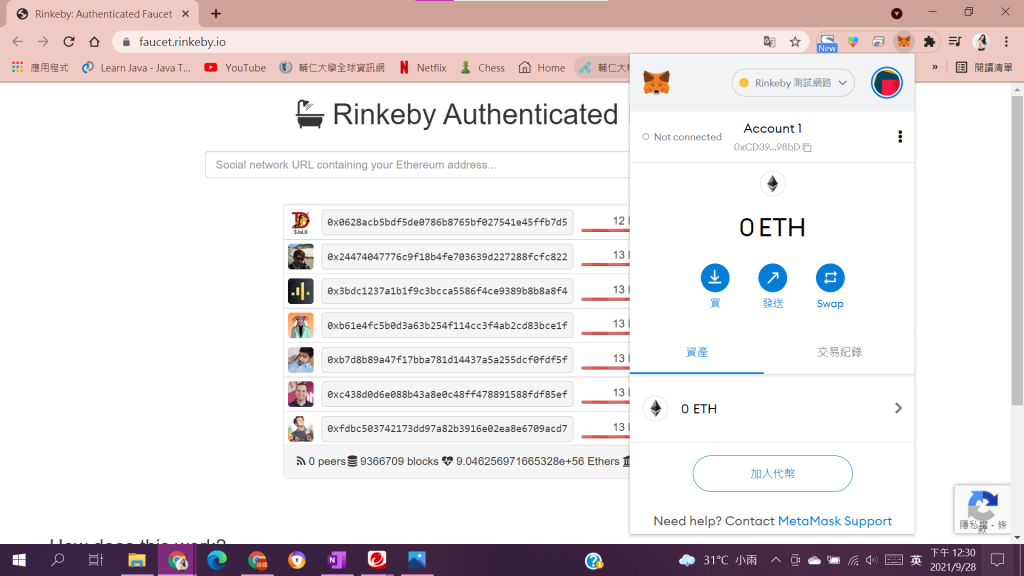Click the reCAPTCHA badge

983,509
